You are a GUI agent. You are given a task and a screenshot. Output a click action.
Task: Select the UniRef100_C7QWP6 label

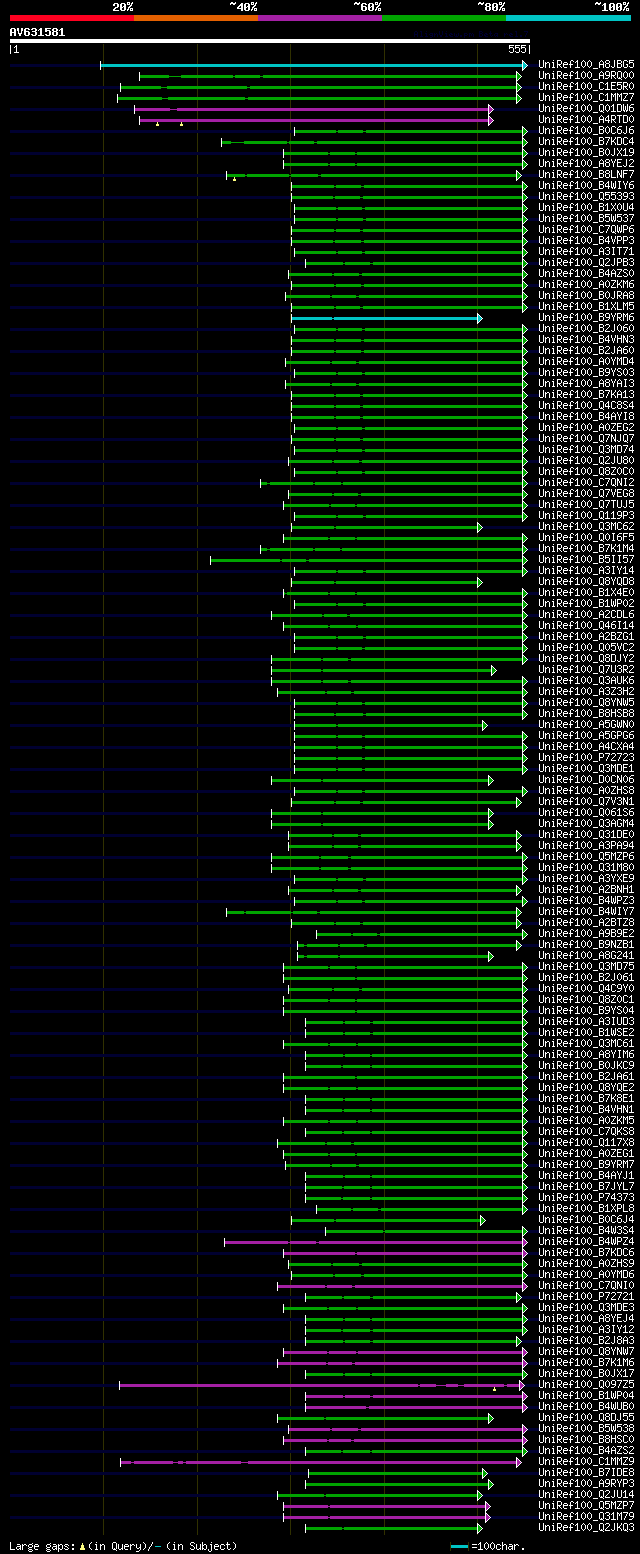[x=586, y=230]
